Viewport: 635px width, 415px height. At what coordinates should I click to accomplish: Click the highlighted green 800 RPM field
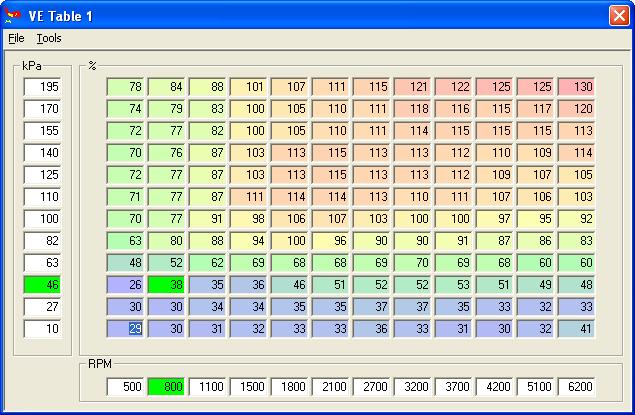pos(167,385)
